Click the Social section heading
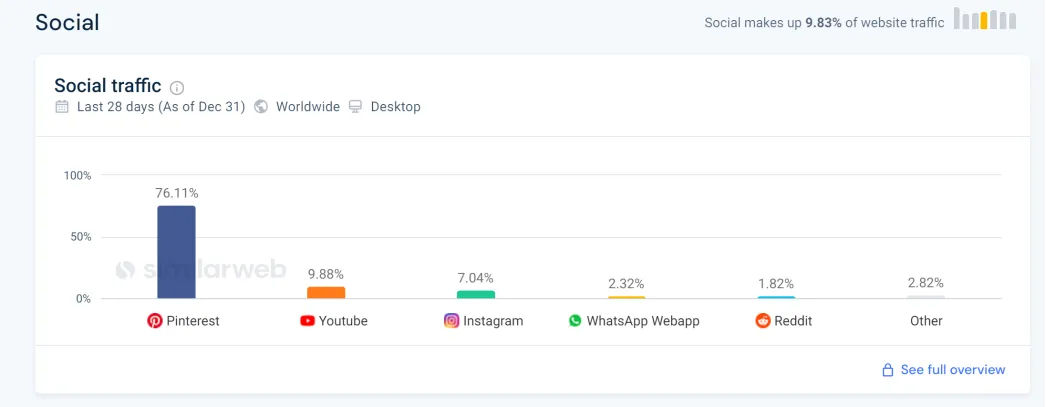The width and height of the screenshot is (1046, 407). point(67,23)
